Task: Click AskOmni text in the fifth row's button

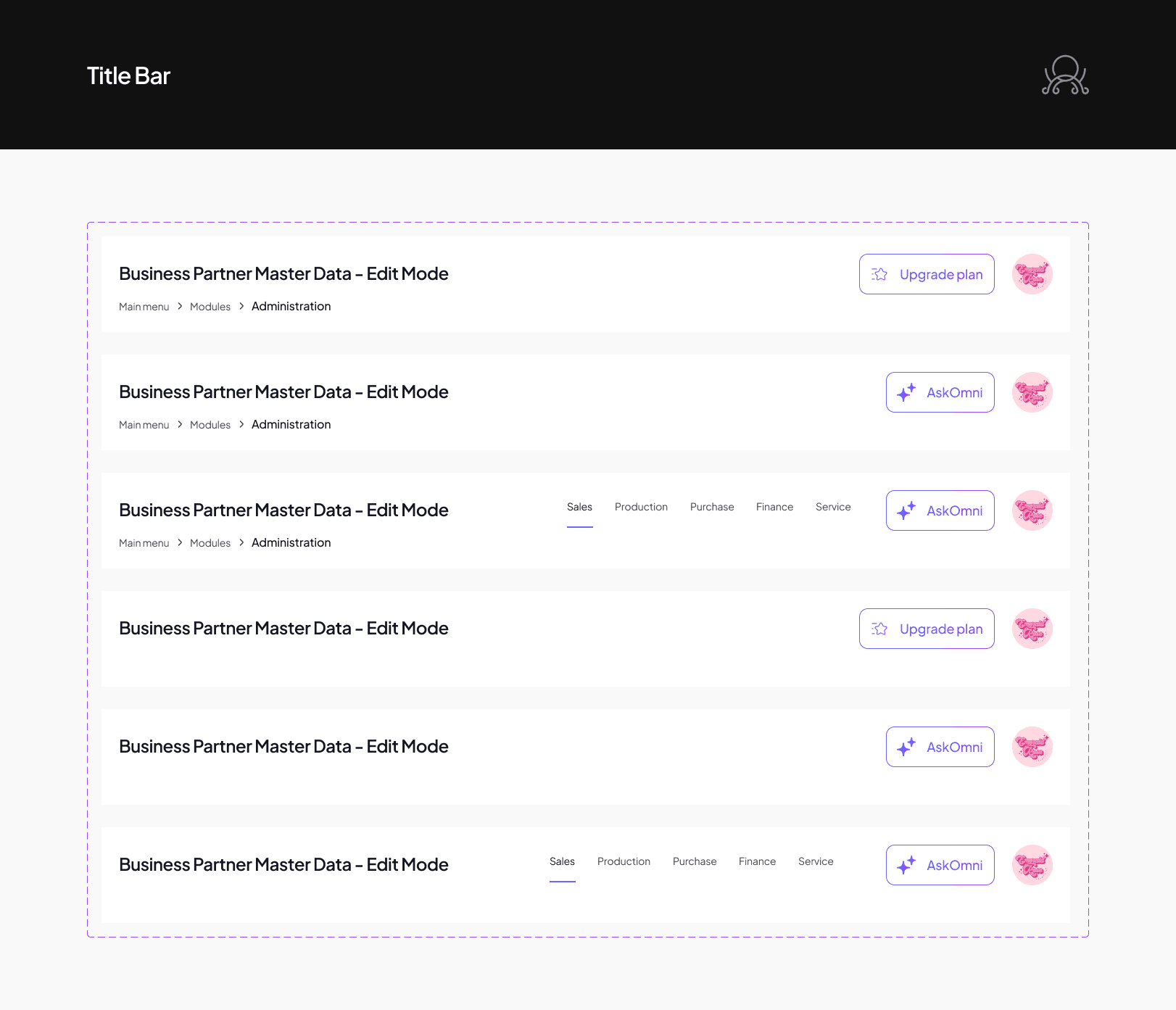Action: point(955,747)
